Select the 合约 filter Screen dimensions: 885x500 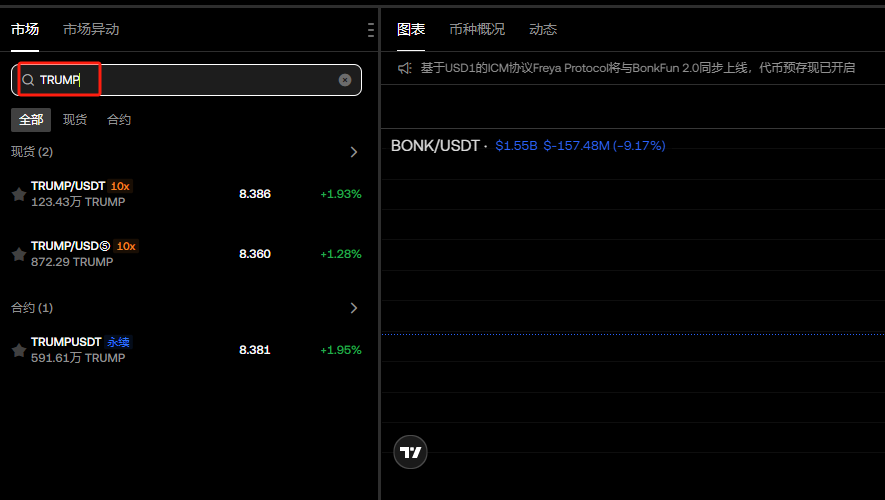[x=119, y=120]
